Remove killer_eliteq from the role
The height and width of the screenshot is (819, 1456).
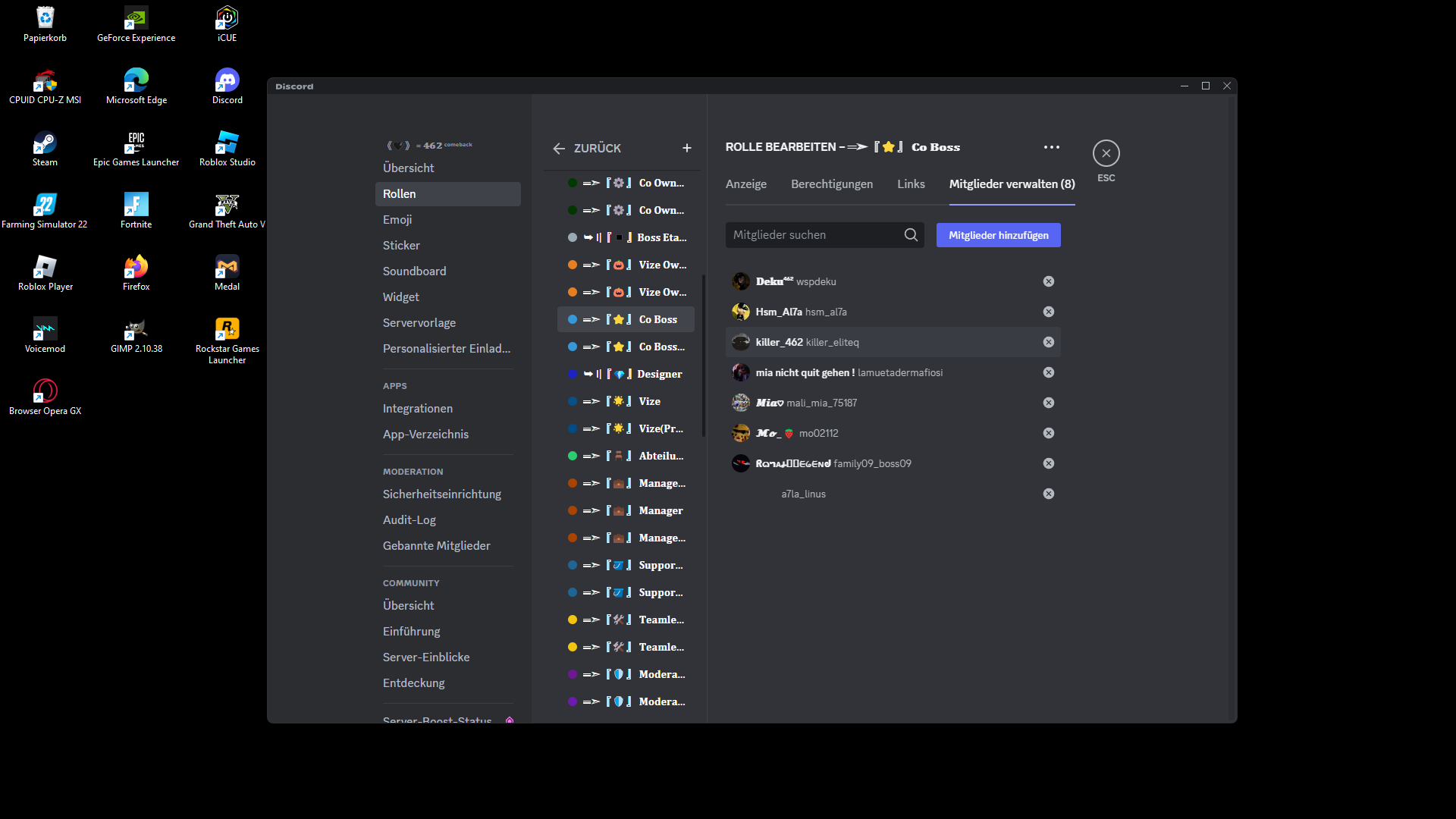[x=1048, y=342]
